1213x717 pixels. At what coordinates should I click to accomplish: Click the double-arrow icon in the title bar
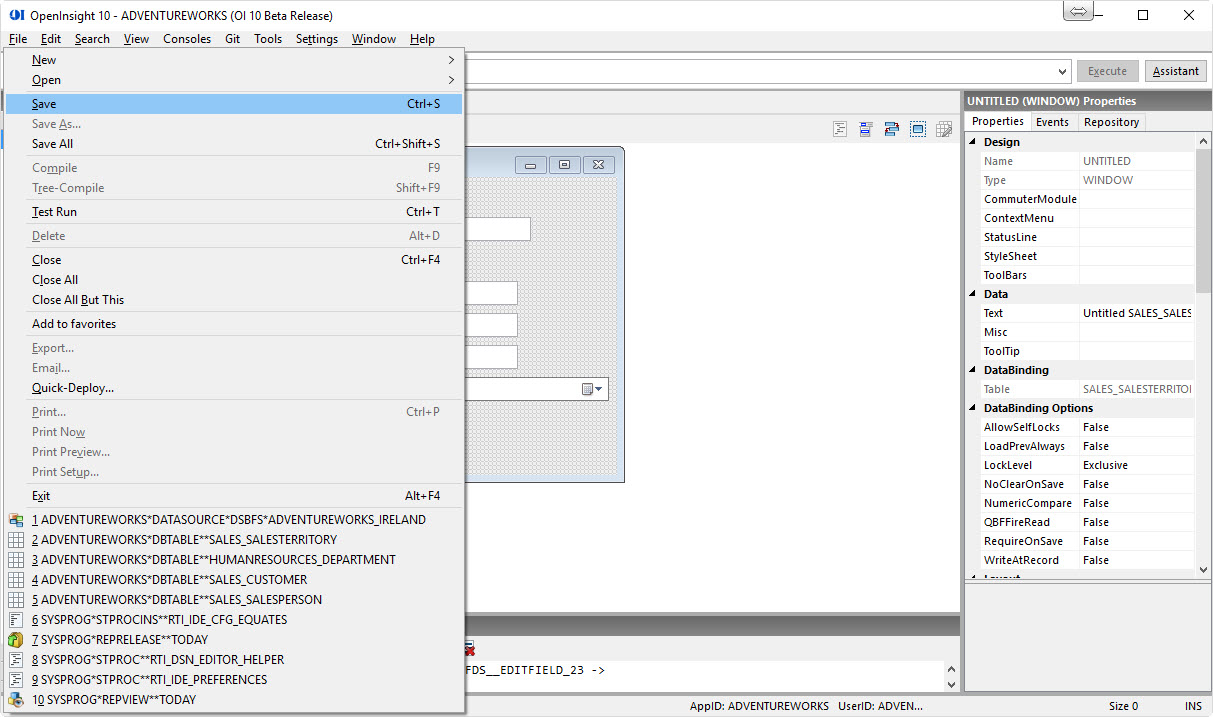(1078, 12)
